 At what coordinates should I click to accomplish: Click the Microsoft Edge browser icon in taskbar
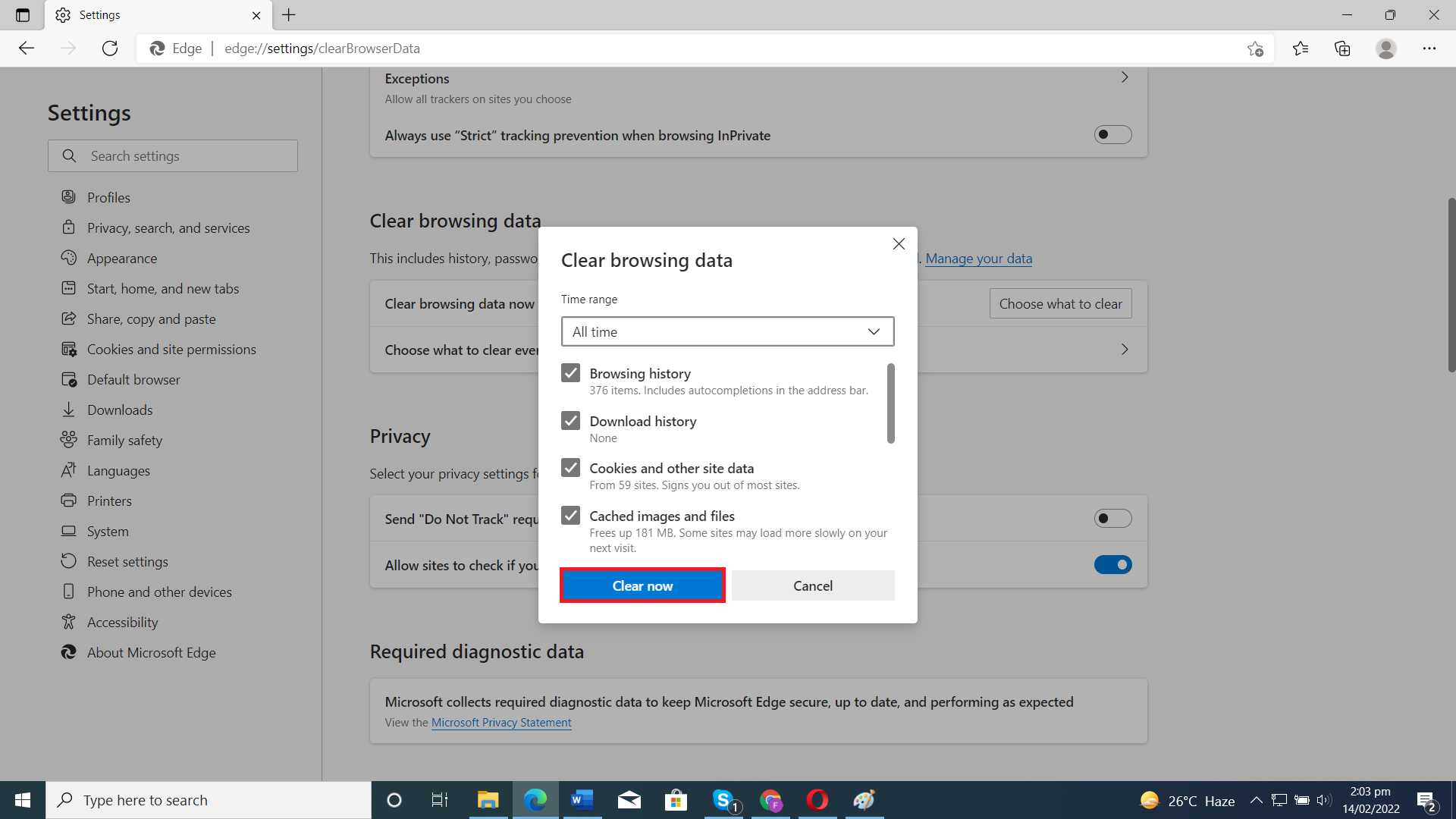[535, 799]
